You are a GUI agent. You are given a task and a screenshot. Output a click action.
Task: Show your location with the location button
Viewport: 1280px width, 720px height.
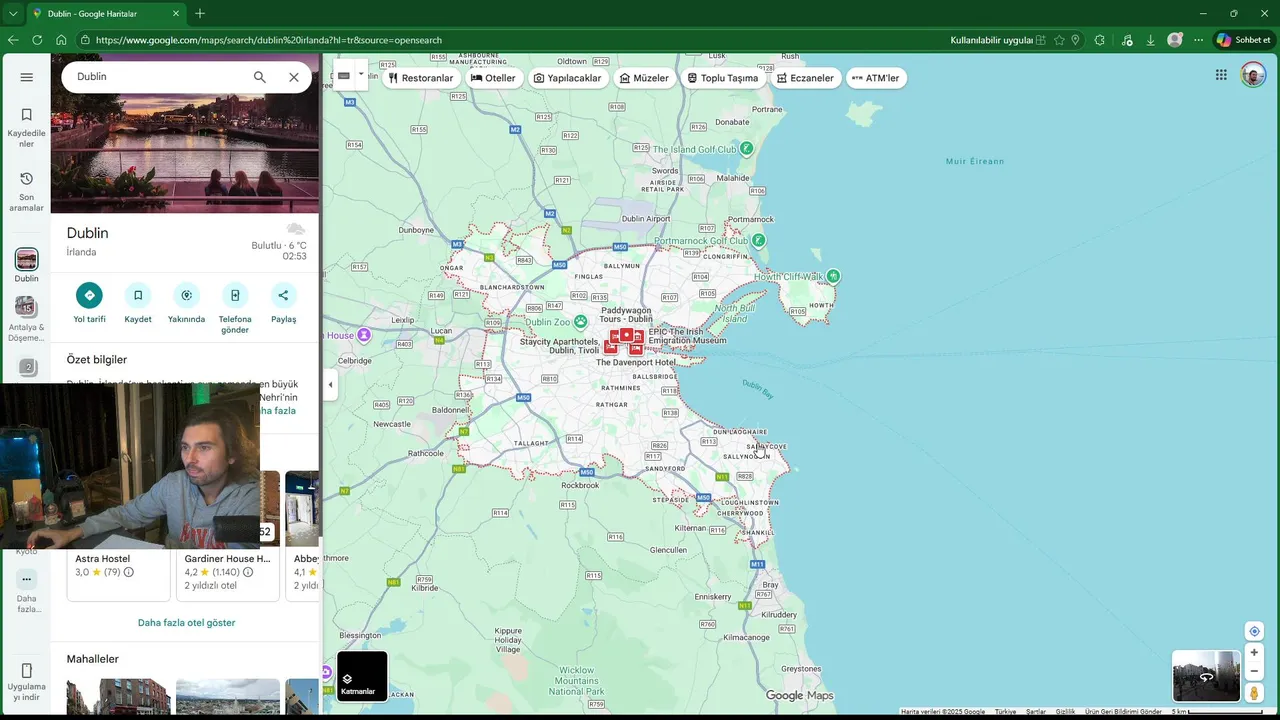1254,631
